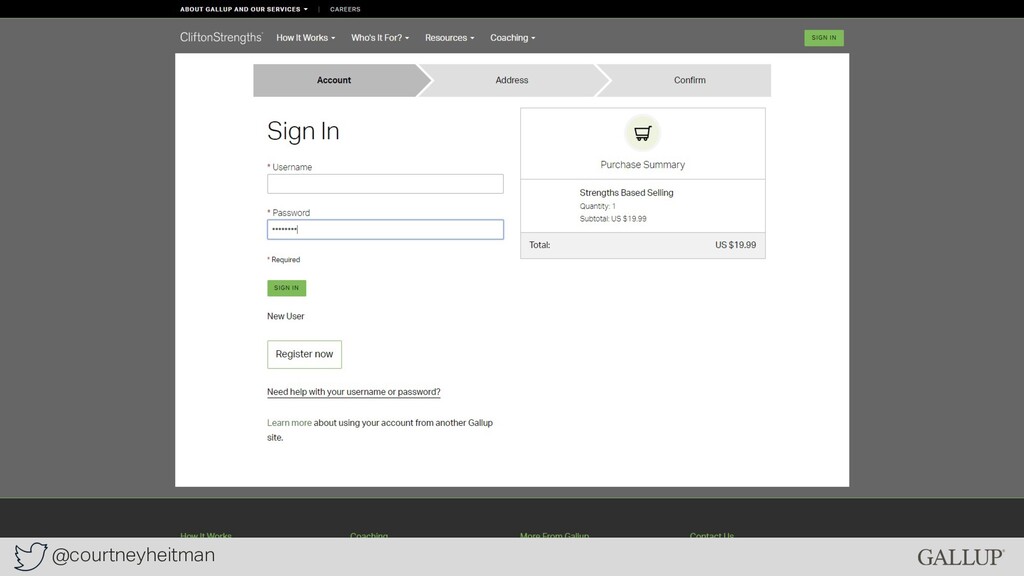Click the shopping cart icon in Purchase Summary
The image size is (1024, 576).
643,133
